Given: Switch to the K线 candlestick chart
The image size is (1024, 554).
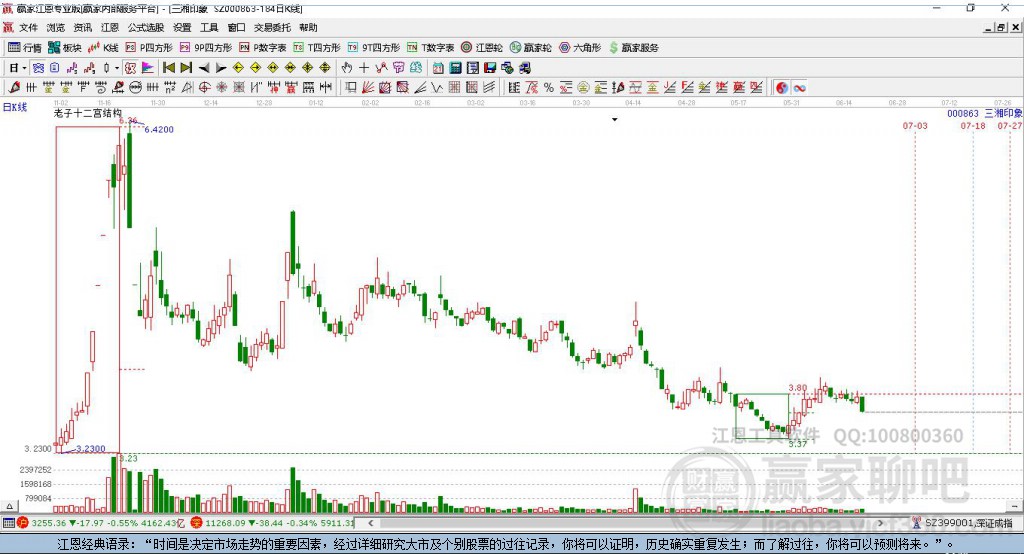Looking at the screenshot, I should (x=103, y=48).
